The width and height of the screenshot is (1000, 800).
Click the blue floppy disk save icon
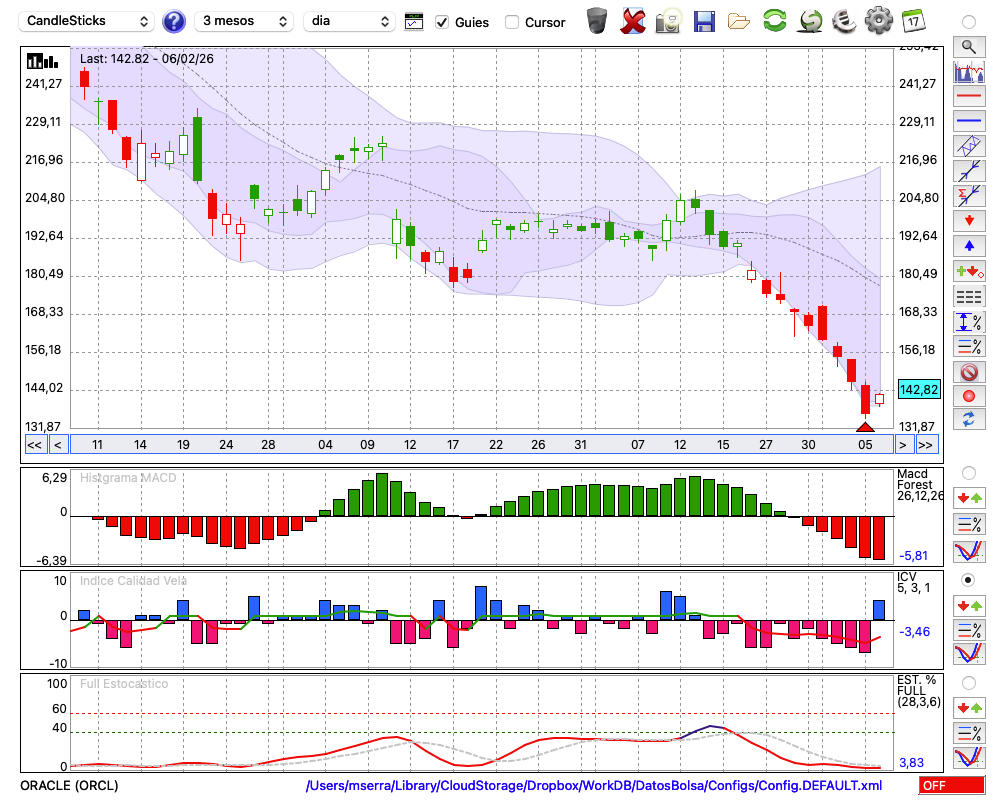pos(704,21)
